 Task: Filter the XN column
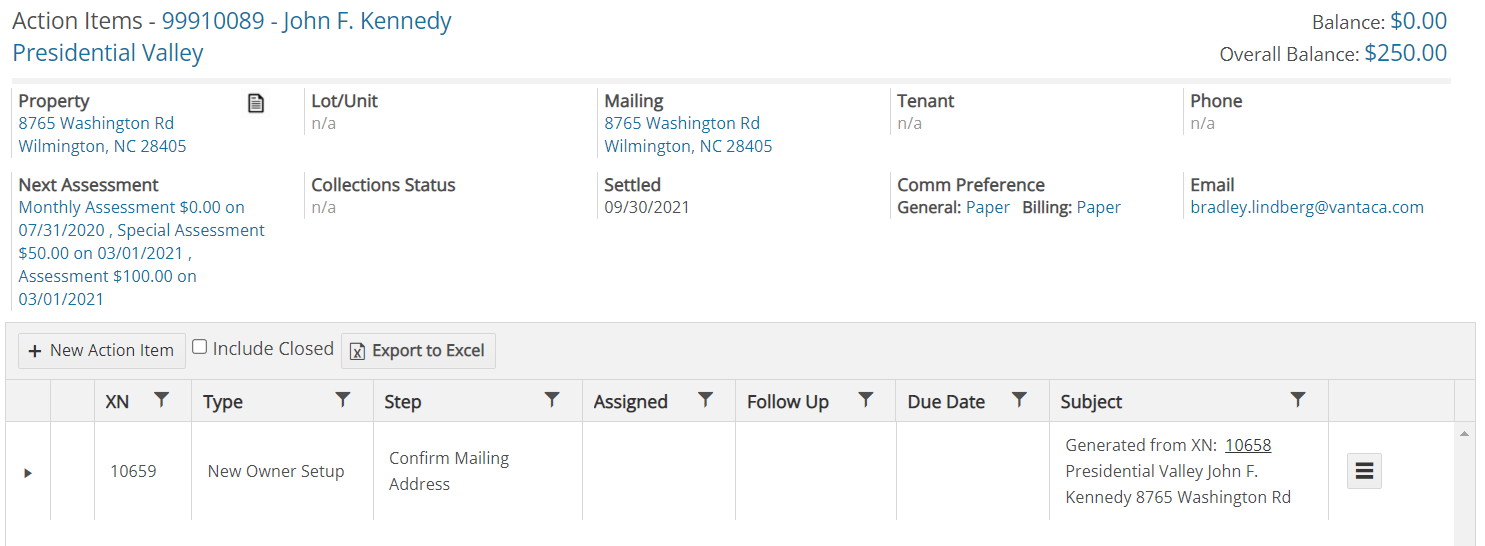pos(162,400)
